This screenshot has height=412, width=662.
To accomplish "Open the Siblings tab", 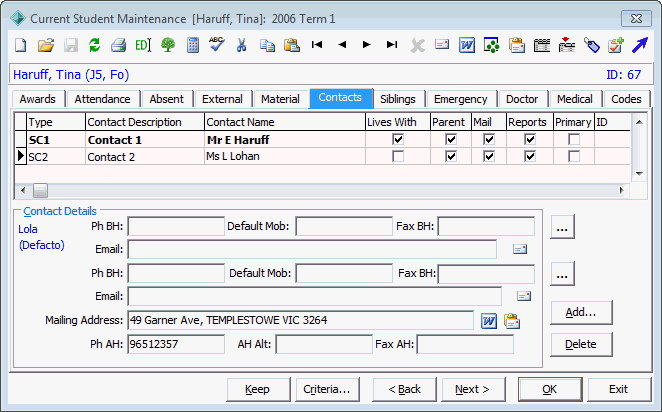I will point(398,99).
